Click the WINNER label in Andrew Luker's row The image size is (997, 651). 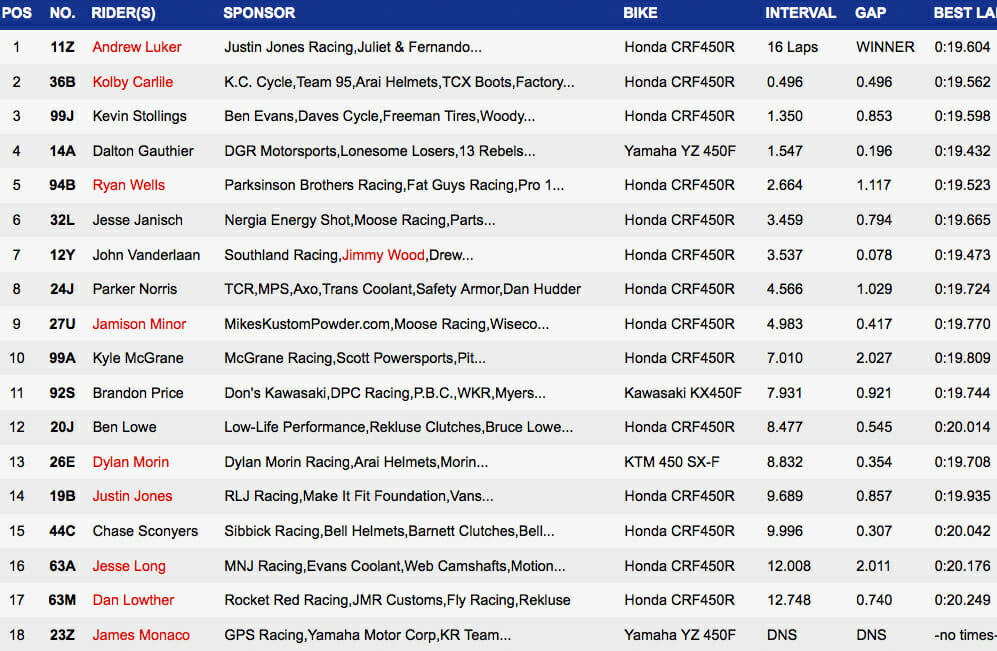point(885,47)
